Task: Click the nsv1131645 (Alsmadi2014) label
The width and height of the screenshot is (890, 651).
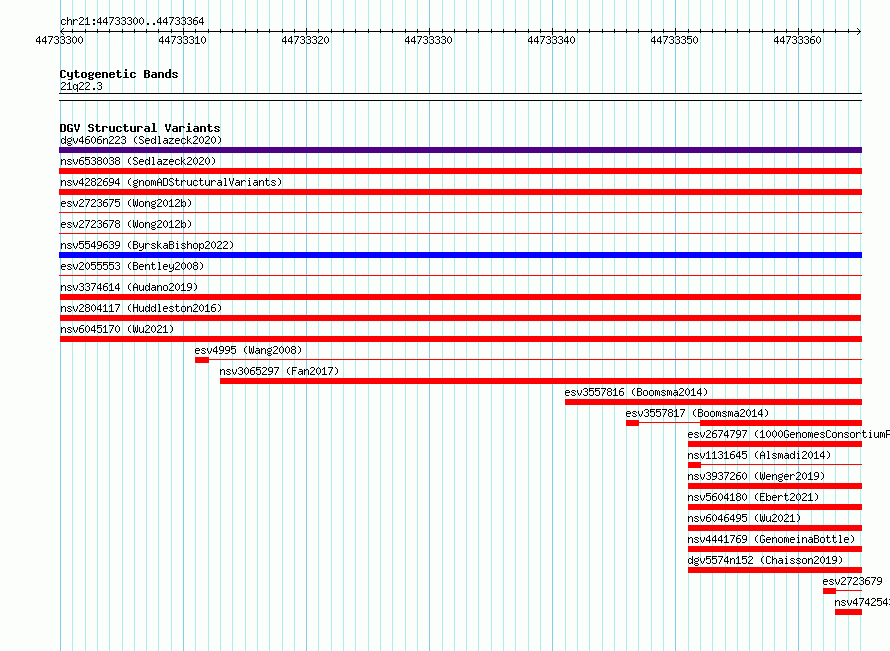Action: (x=759, y=455)
